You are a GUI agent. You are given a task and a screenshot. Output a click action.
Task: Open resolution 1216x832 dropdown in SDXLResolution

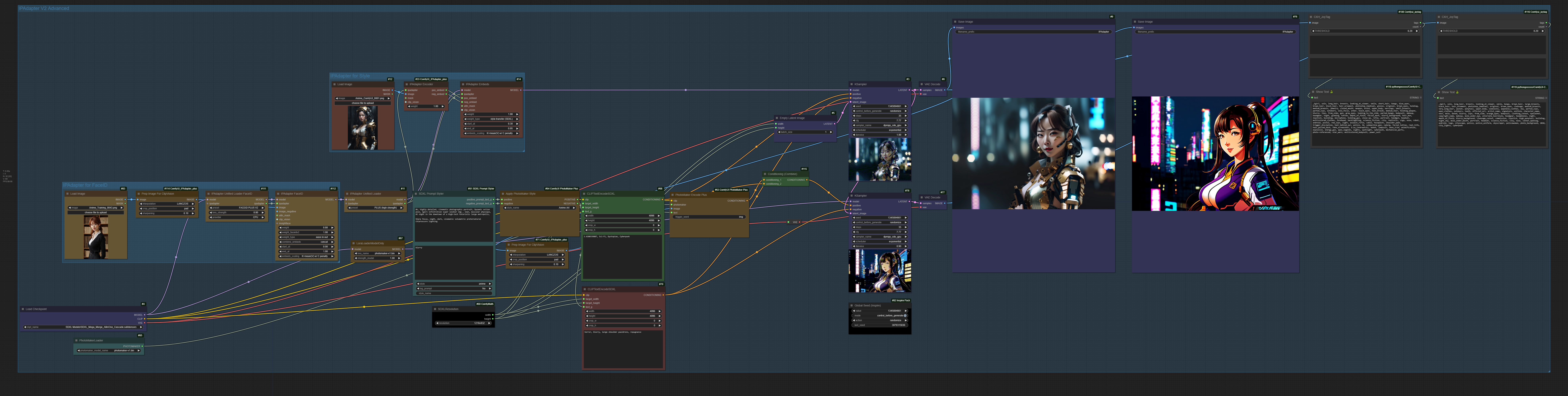(463, 323)
